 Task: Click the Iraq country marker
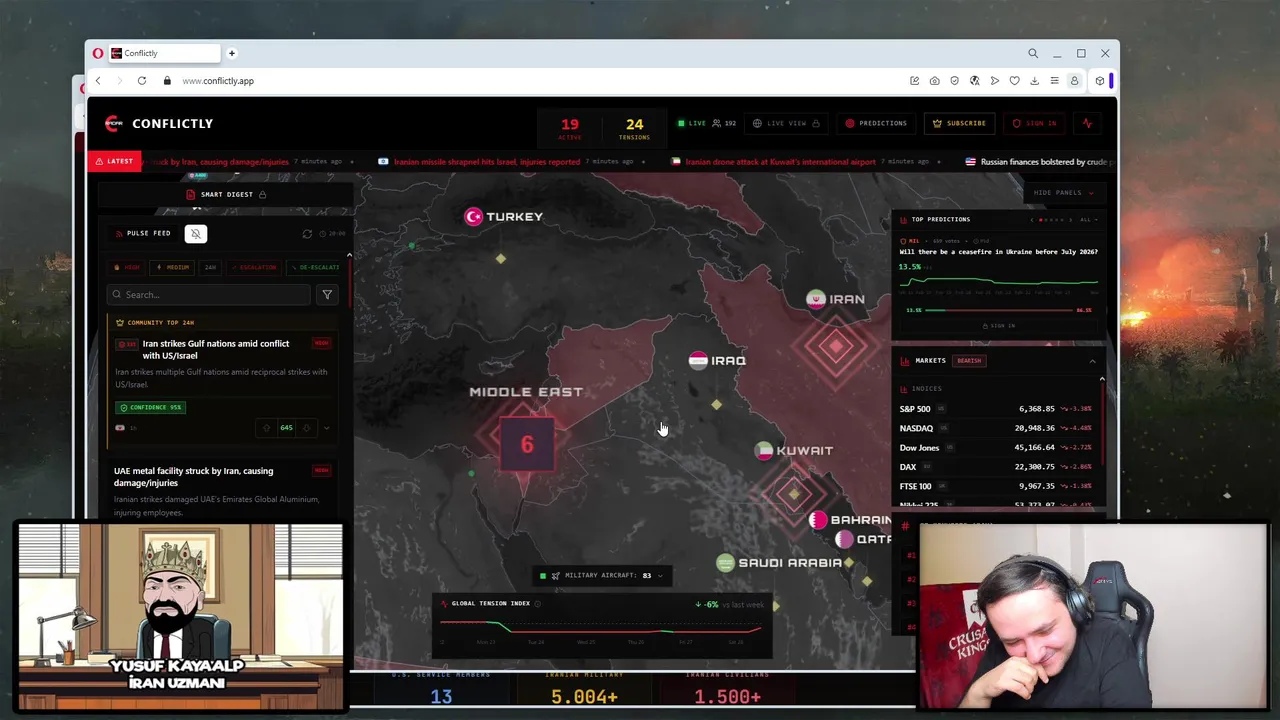click(x=718, y=360)
